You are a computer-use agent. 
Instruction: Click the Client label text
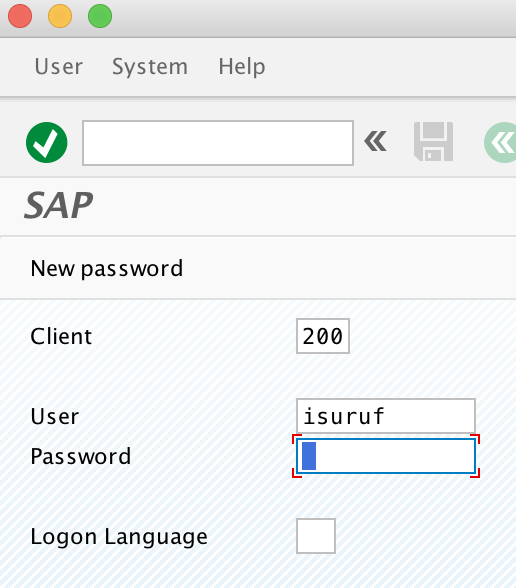61,336
